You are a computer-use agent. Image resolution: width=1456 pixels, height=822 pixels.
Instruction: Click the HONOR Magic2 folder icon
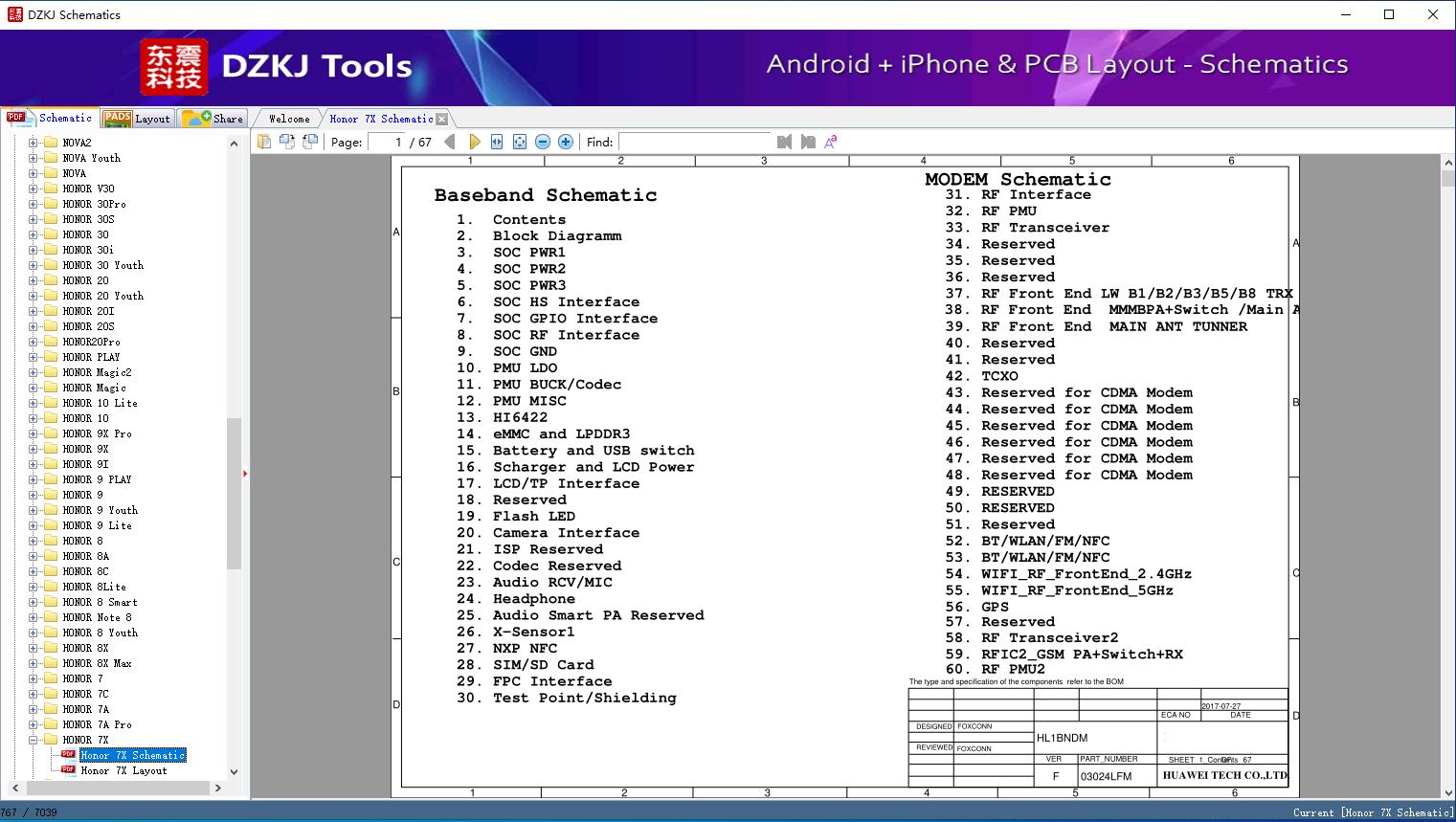pos(51,372)
